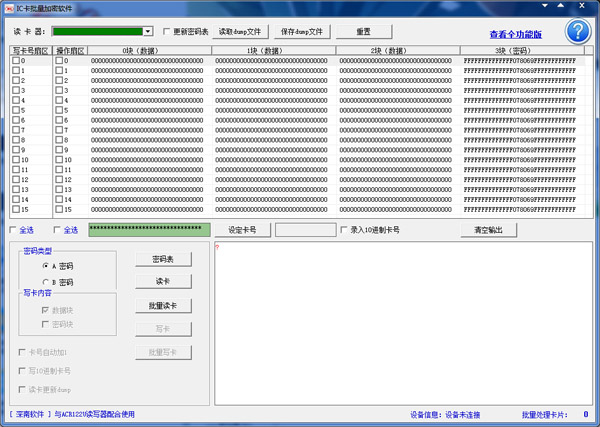Image resolution: width=600 pixels, height=427 pixels.
Task: Open the card reader dropdown
Action: (148, 31)
